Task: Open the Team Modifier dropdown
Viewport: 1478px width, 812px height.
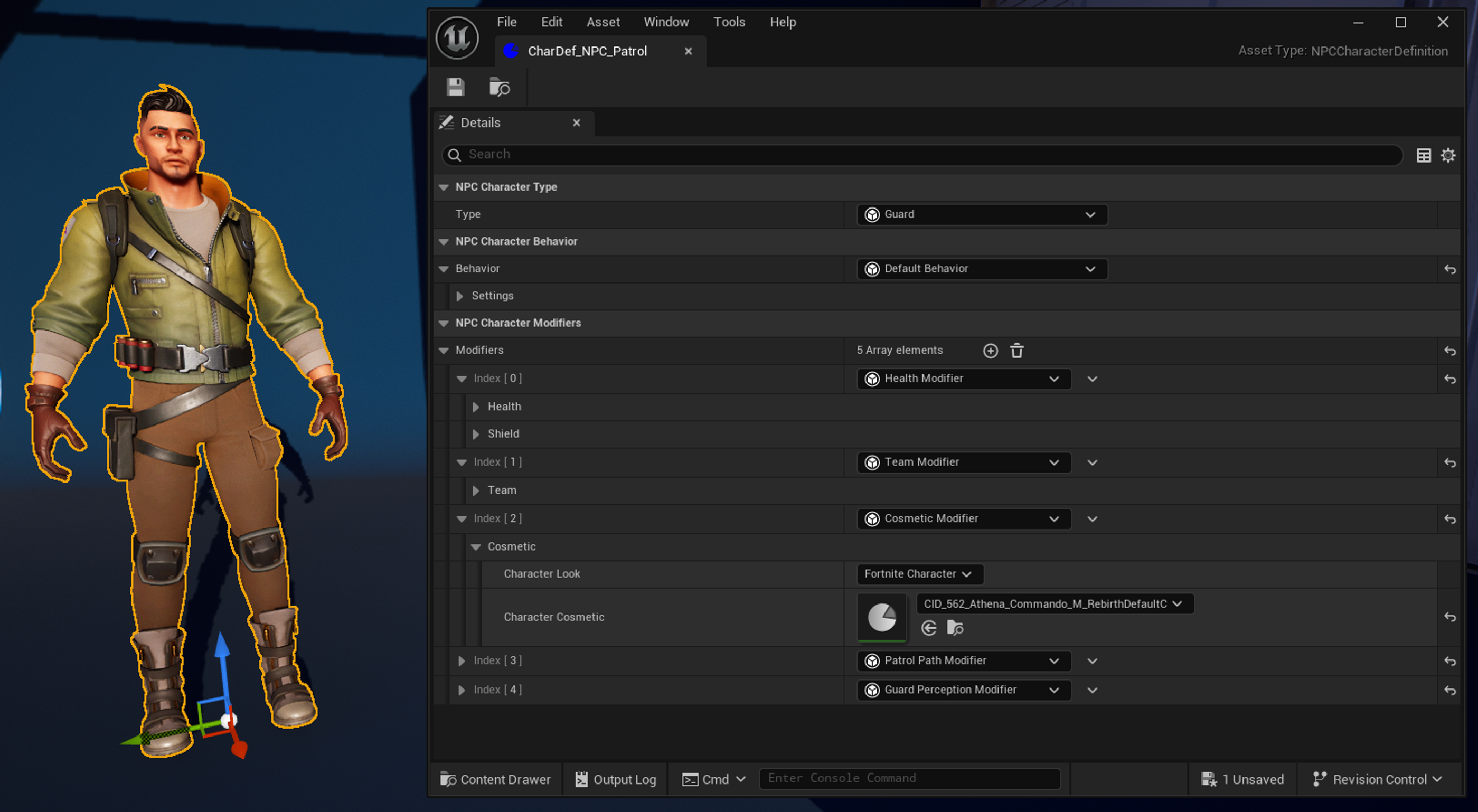Action: [964, 462]
